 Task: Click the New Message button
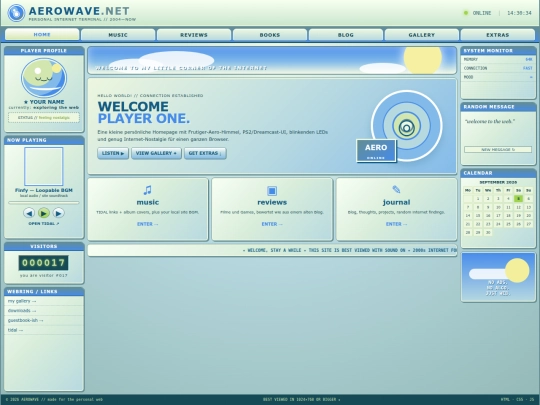[x=498, y=149]
